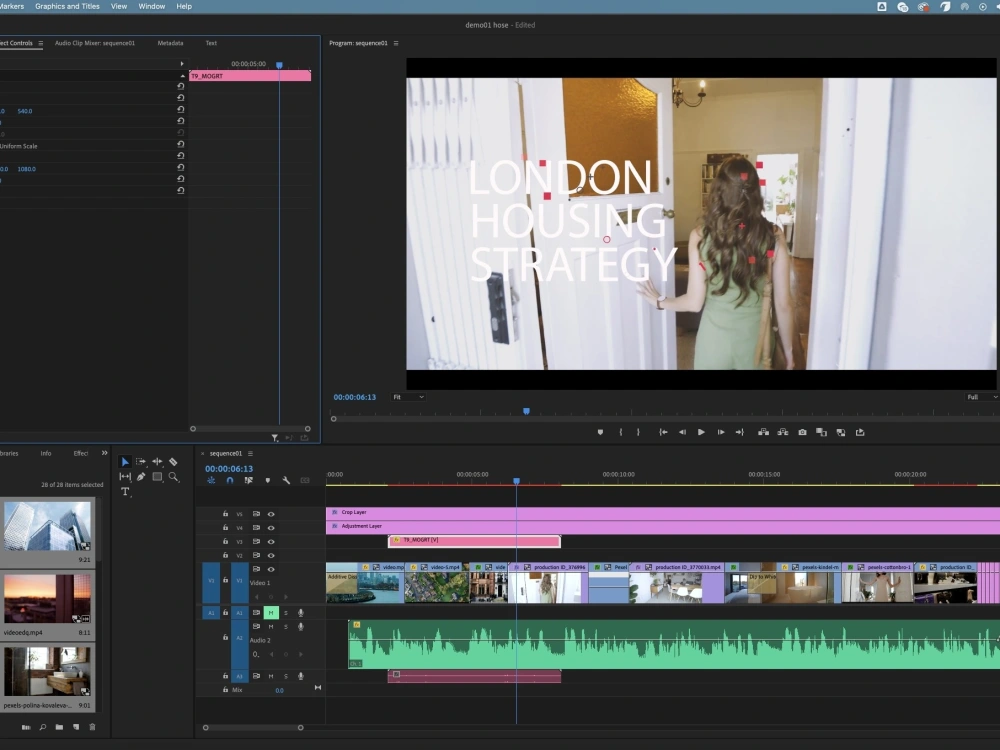Step back one frame
Viewport: 1000px width, 750px height.
point(682,432)
